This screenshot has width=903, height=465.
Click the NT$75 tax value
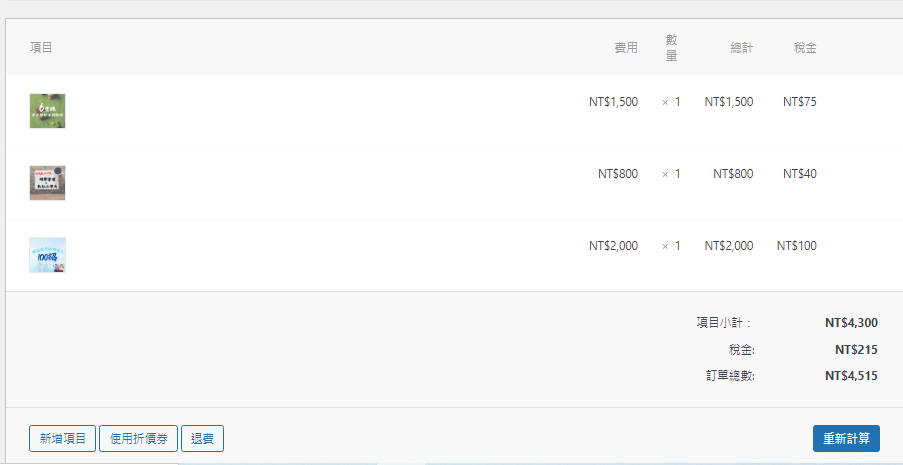tap(800, 101)
